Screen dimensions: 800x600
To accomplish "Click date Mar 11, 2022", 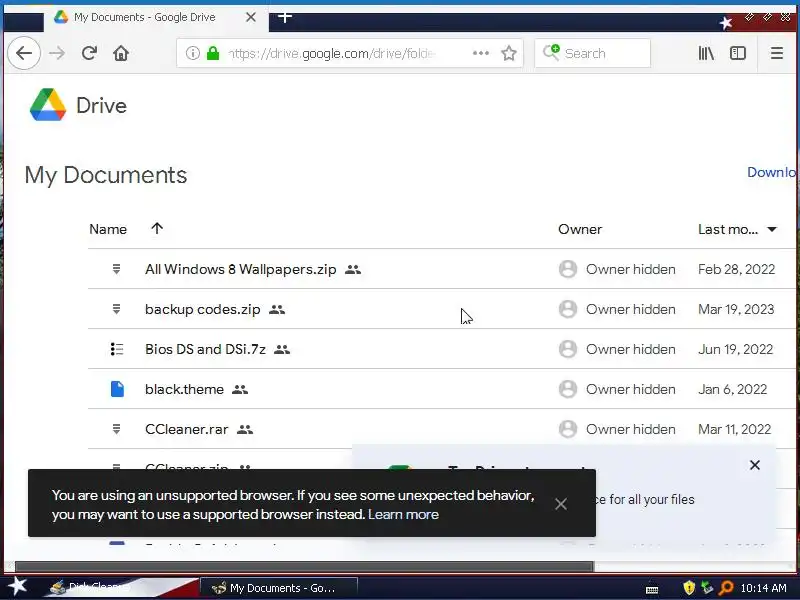I will tap(734, 429).
